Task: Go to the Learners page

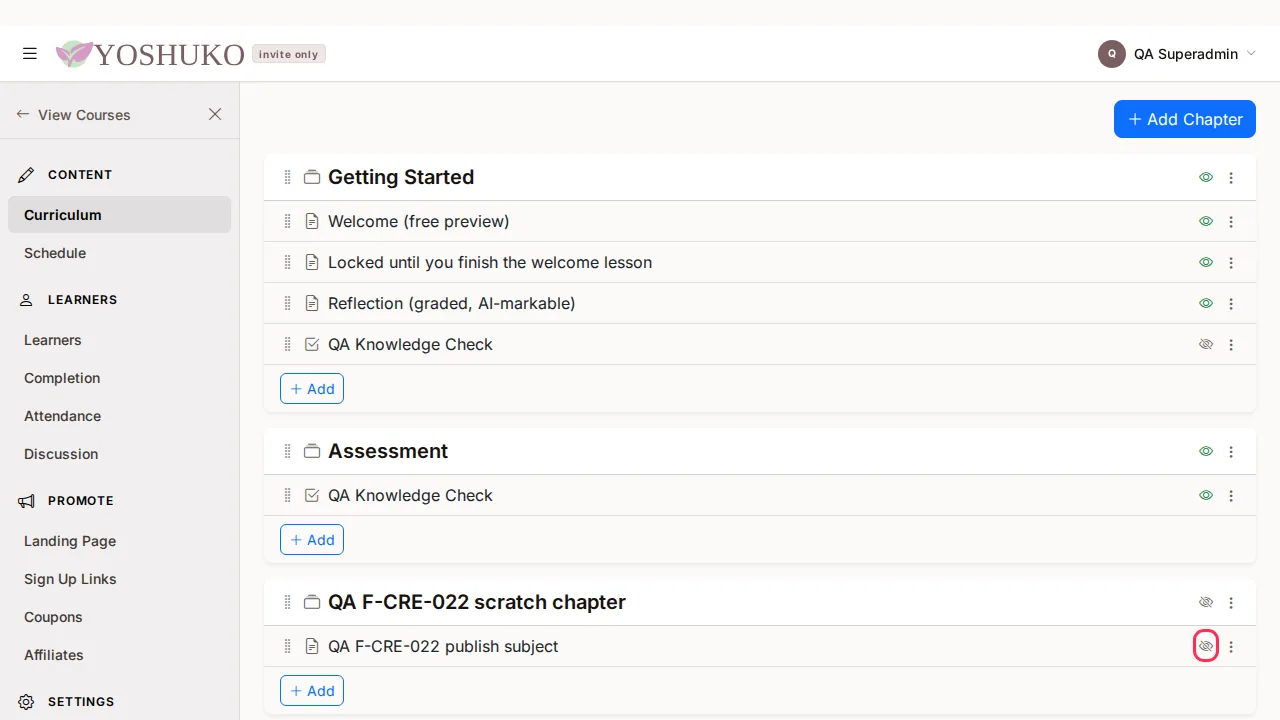Action: click(119, 340)
